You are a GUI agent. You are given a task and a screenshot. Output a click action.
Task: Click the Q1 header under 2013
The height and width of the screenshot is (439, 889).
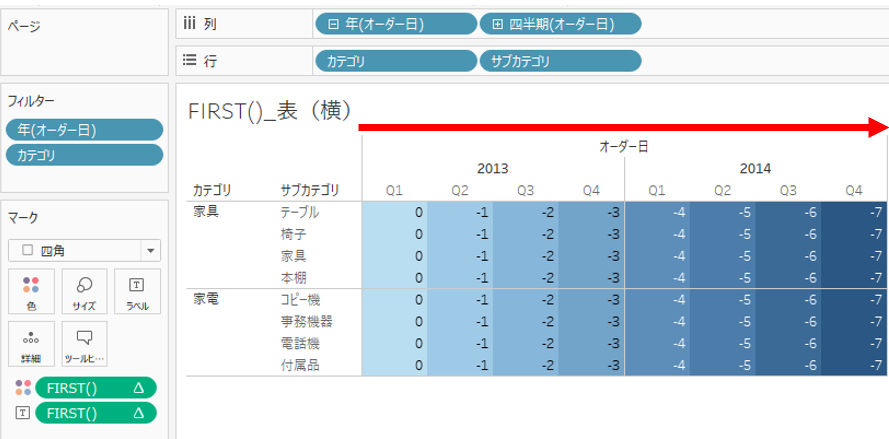[x=394, y=191]
